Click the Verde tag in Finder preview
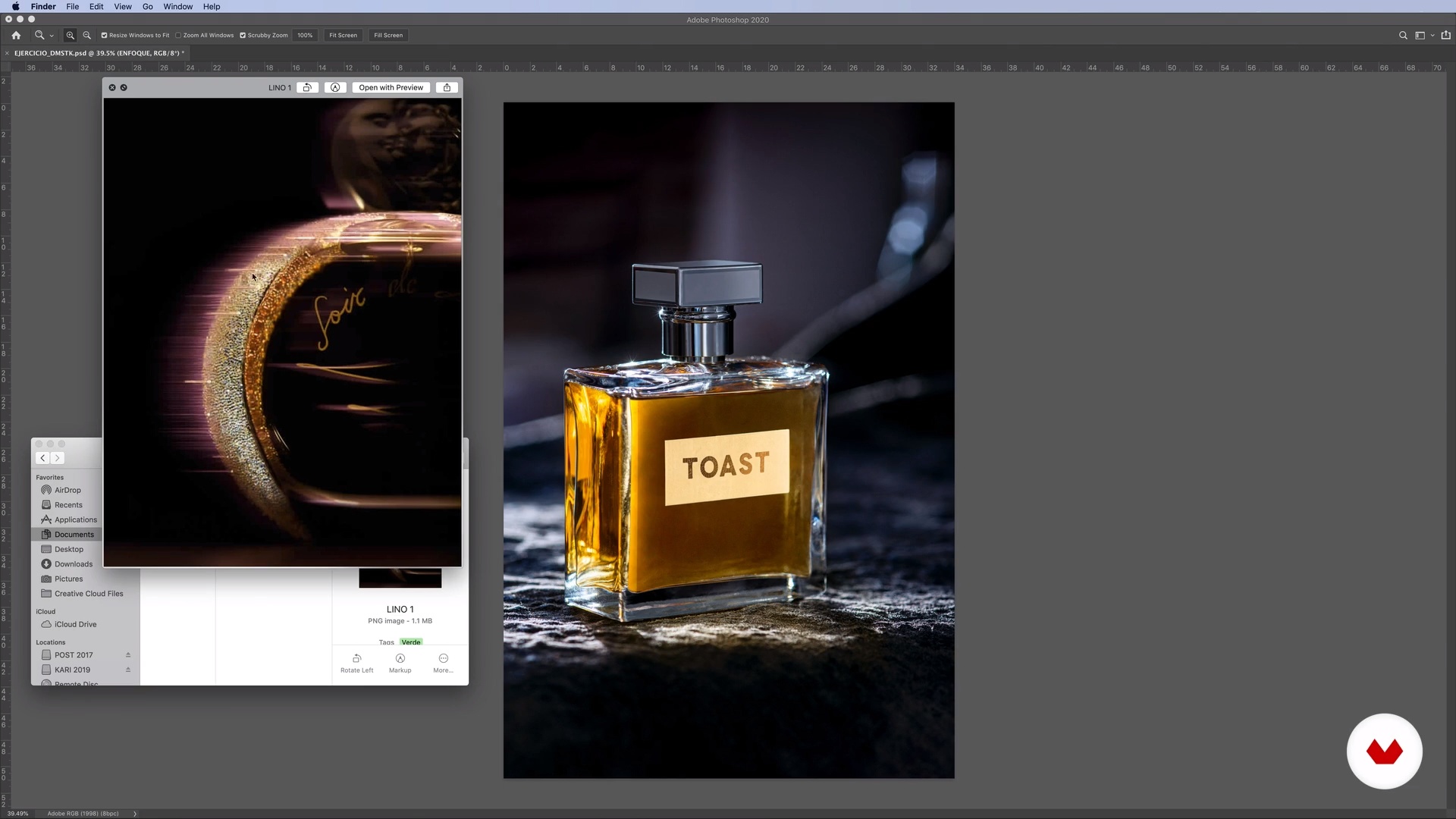1456x819 pixels. click(x=411, y=642)
